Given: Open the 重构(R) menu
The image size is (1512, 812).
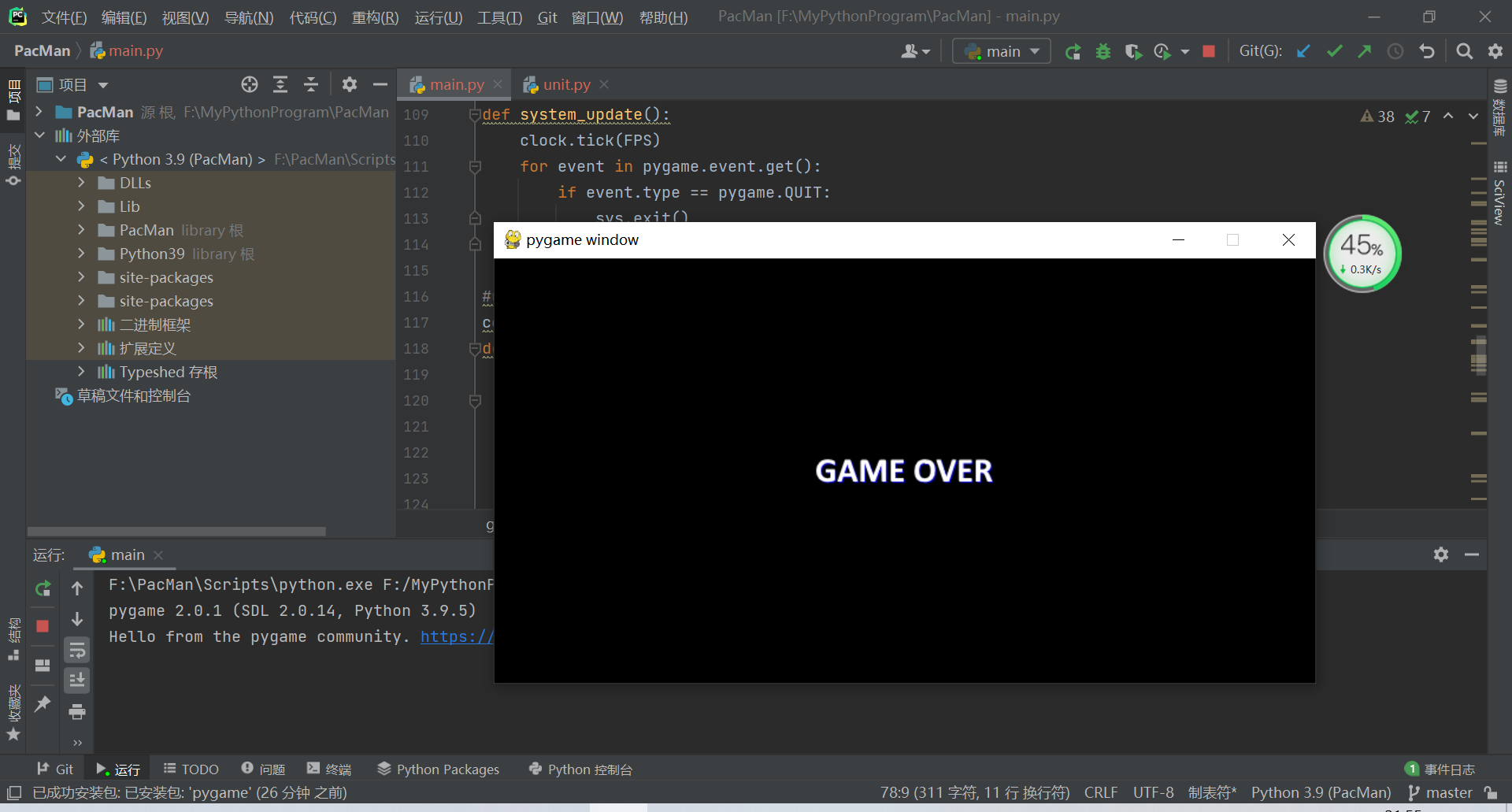Looking at the screenshot, I should click(x=375, y=17).
